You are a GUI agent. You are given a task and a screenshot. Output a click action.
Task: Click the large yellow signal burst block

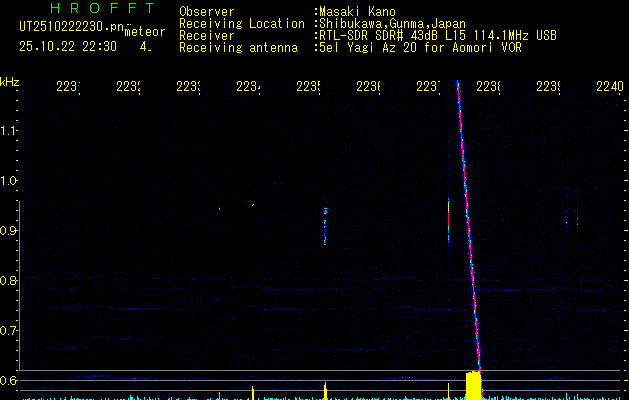click(473, 385)
